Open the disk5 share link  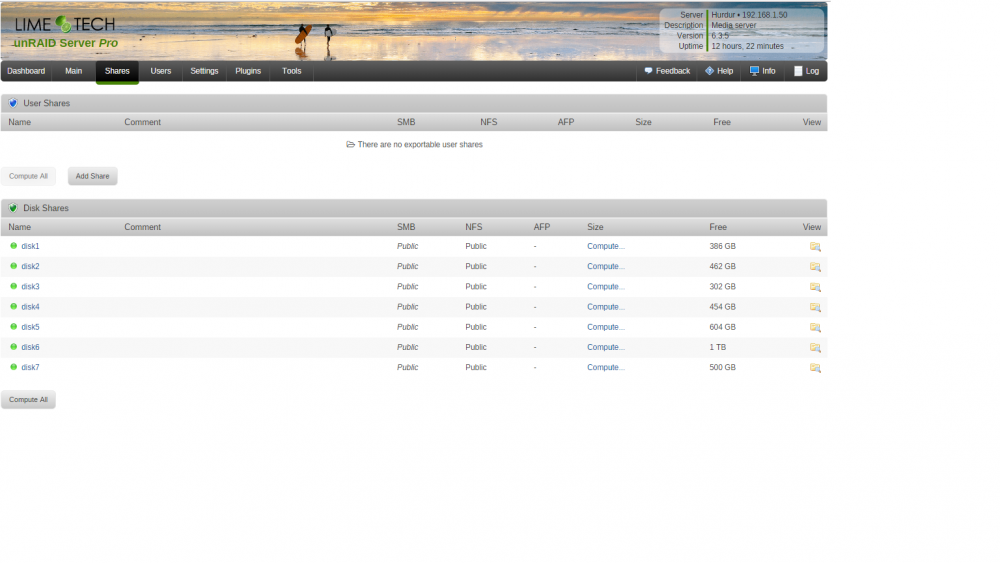pyautogui.click(x=30, y=327)
